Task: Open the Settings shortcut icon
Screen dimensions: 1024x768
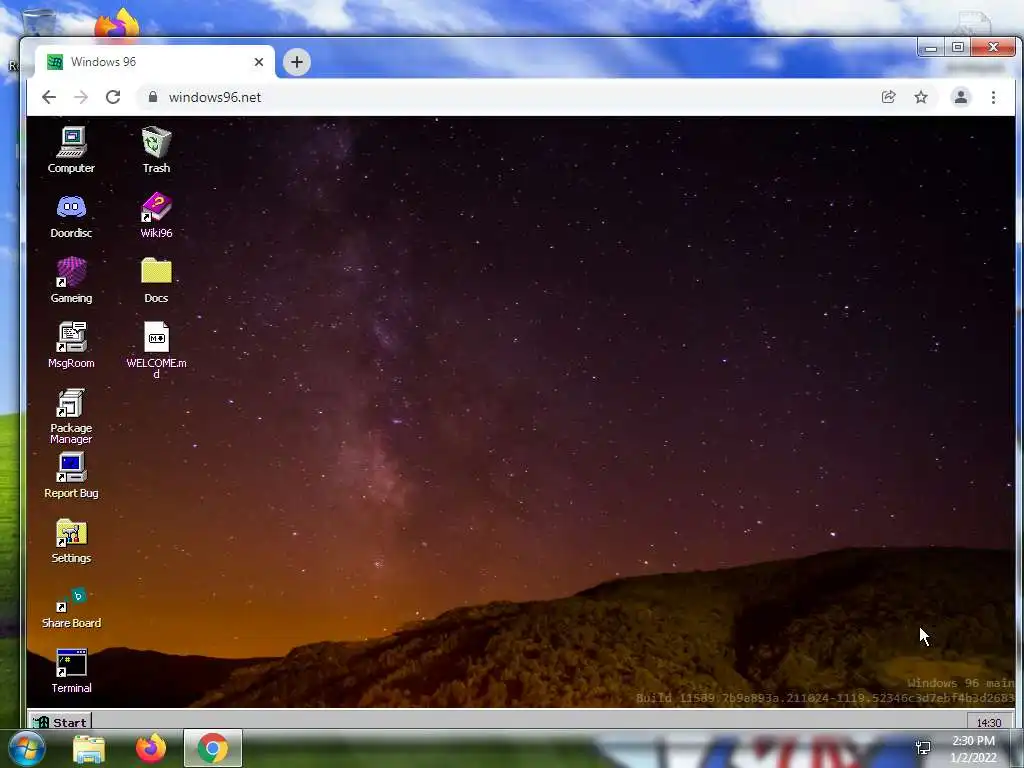Action: [71, 541]
